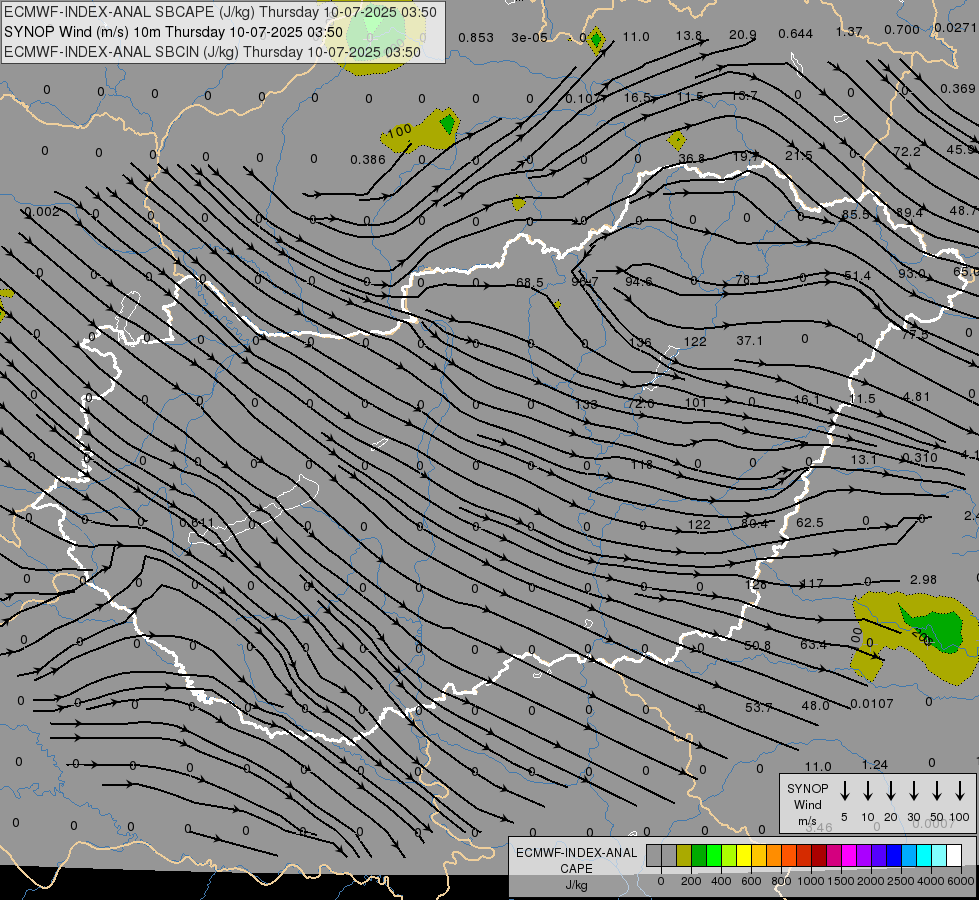The image size is (979, 900).
Task: Click the map value '68.5'
Action: tap(529, 283)
